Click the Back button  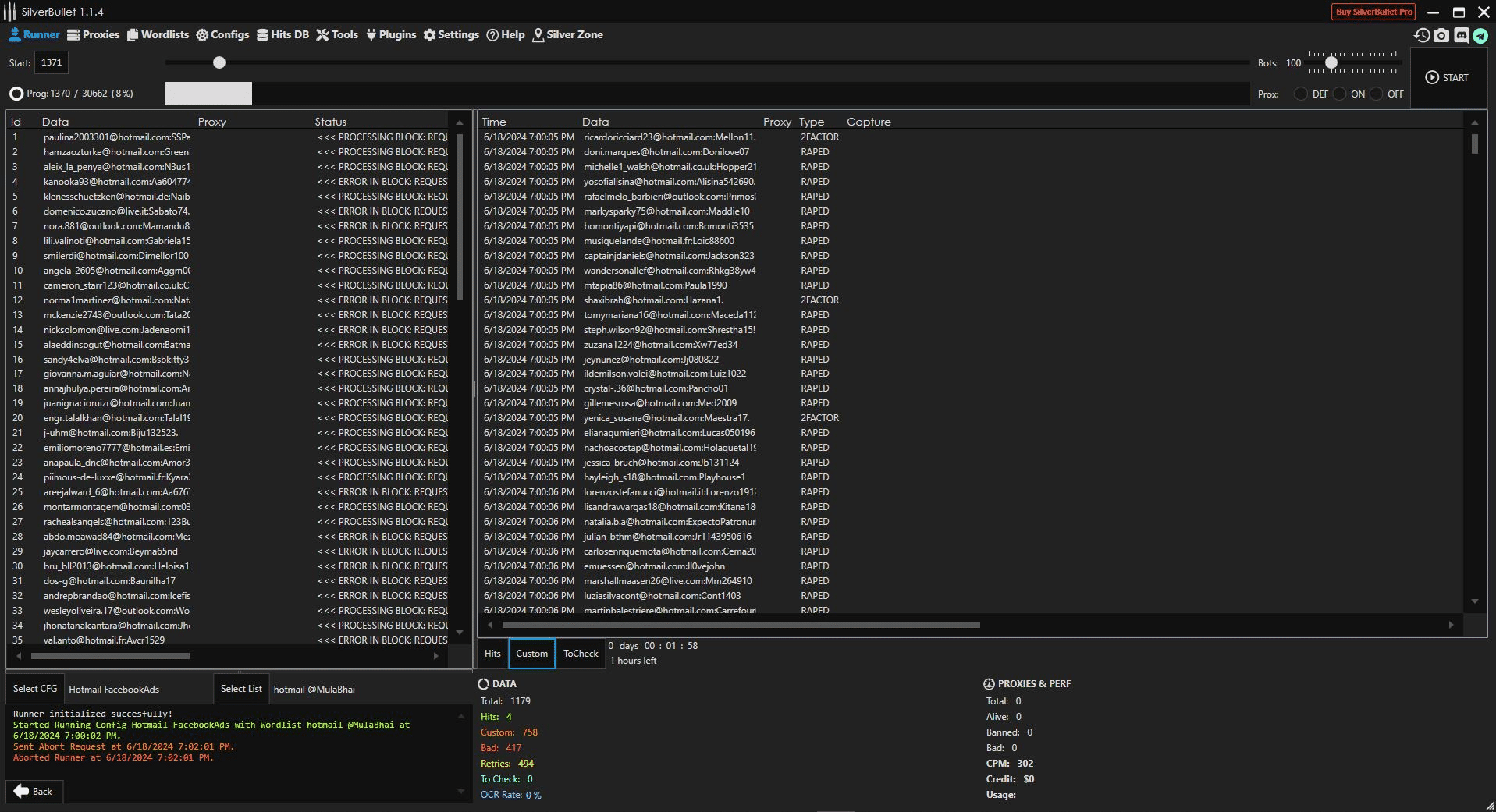(x=34, y=791)
